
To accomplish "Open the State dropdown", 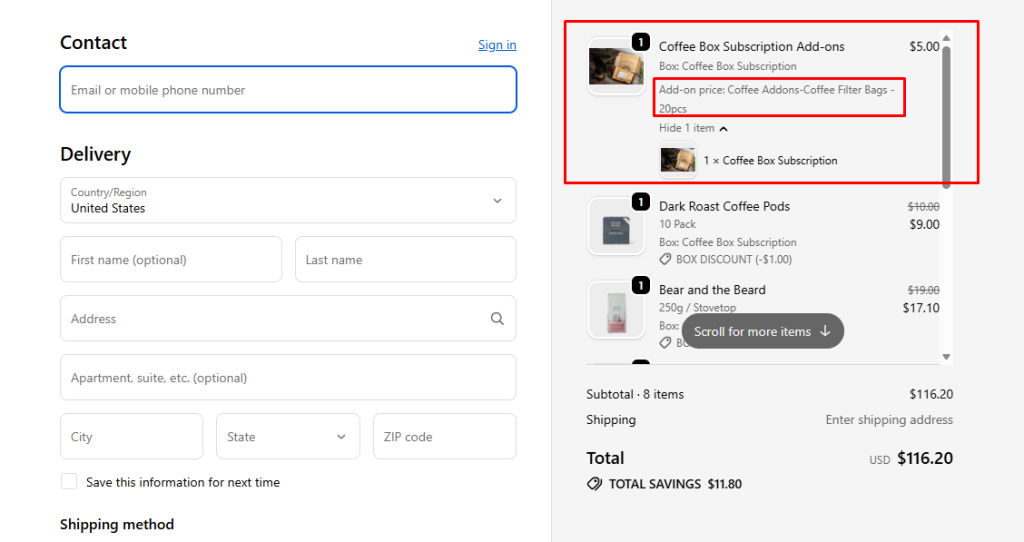I will tap(286, 437).
